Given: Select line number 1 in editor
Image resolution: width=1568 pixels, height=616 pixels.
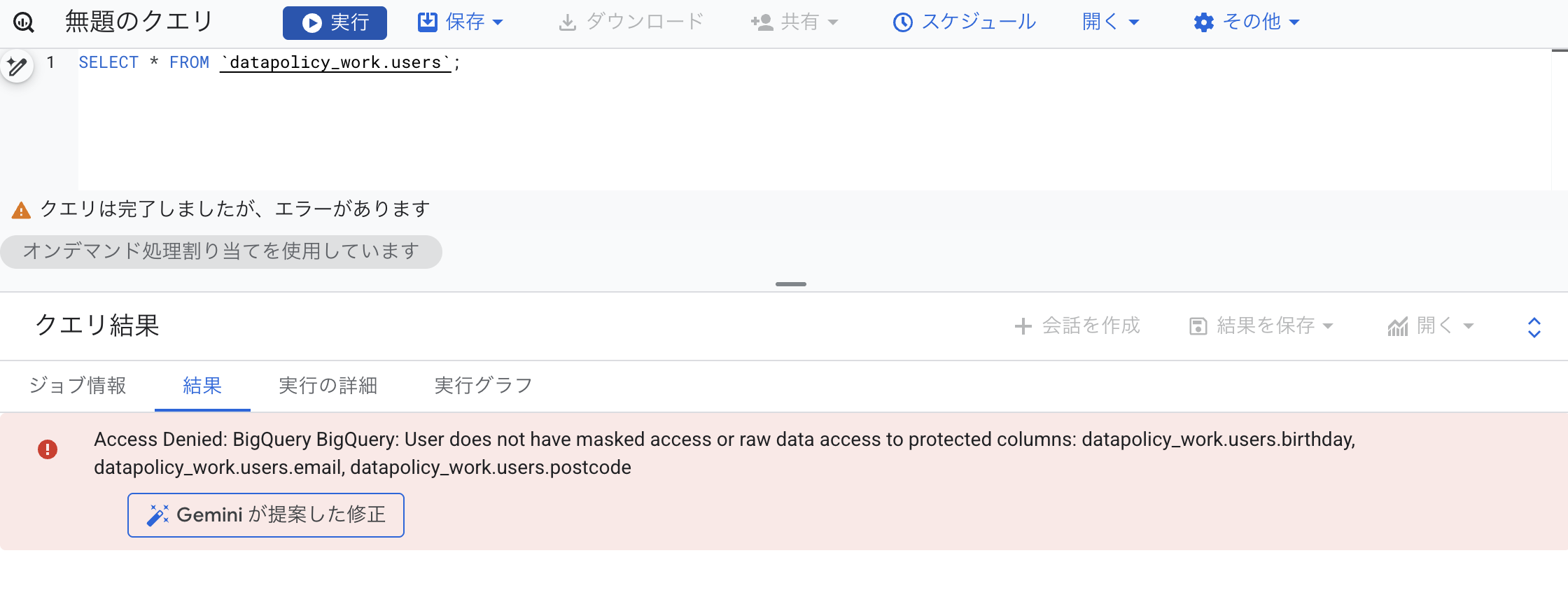Looking at the screenshot, I should tap(50, 62).
